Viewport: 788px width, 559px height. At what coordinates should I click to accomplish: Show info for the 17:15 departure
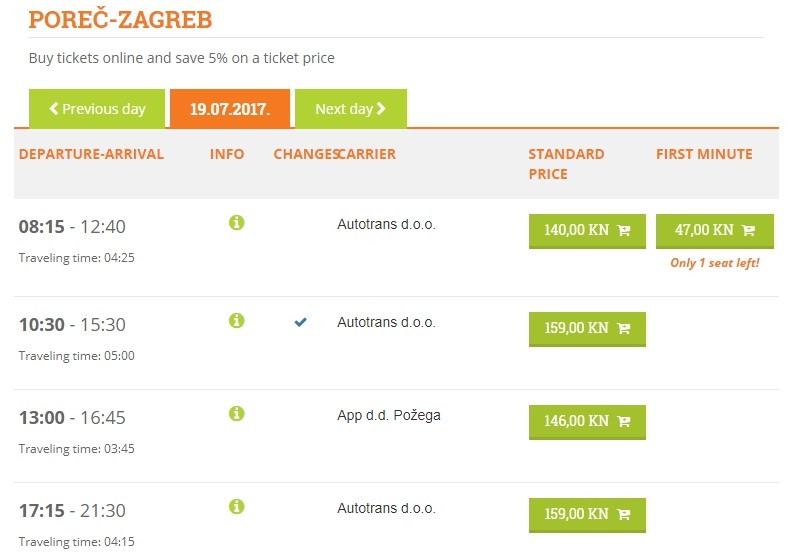tap(236, 506)
